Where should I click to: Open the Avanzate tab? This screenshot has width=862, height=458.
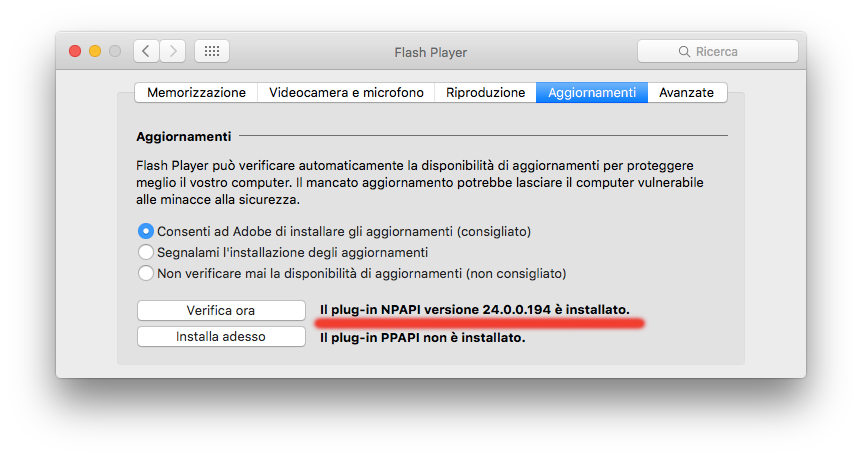[x=686, y=93]
